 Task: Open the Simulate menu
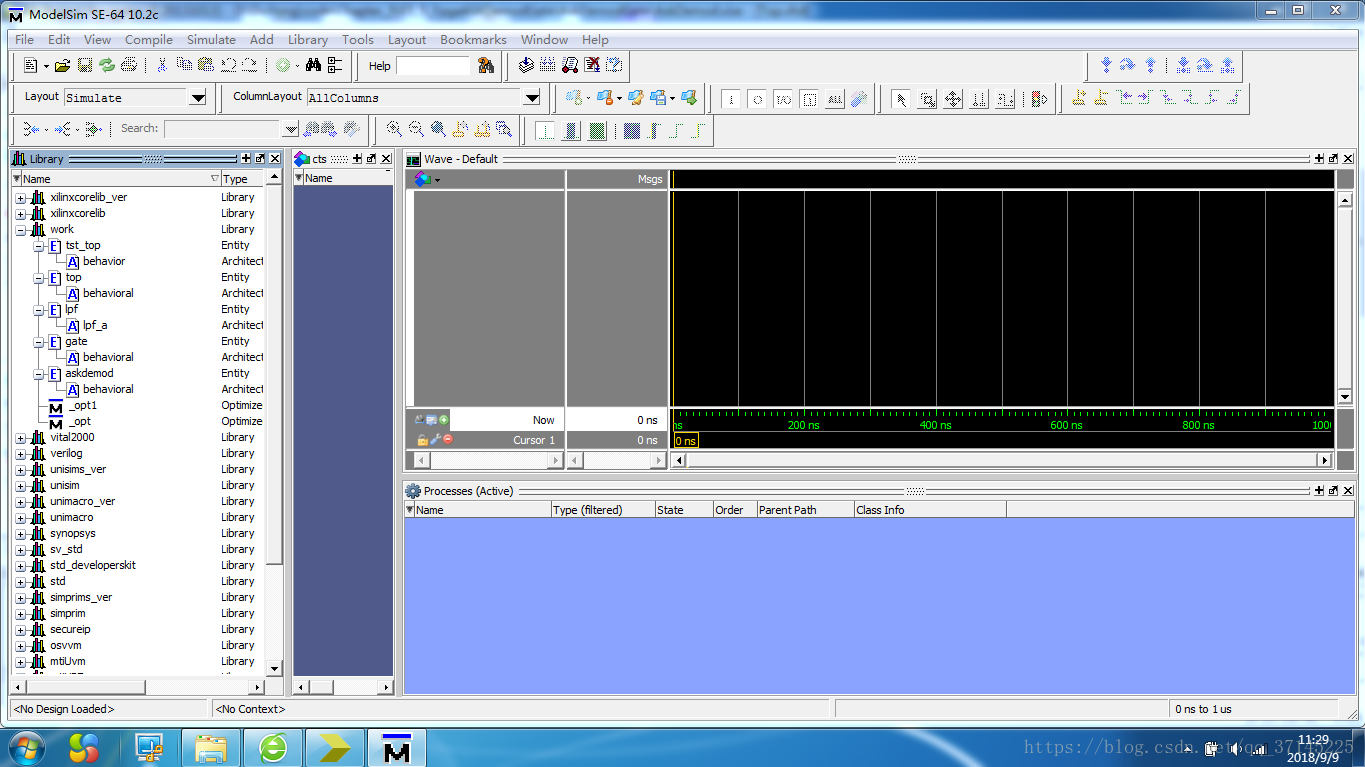coord(211,39)
